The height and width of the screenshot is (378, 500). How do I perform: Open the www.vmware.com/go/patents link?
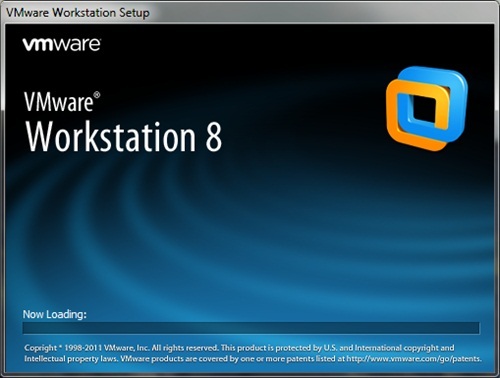click(414, 359)
